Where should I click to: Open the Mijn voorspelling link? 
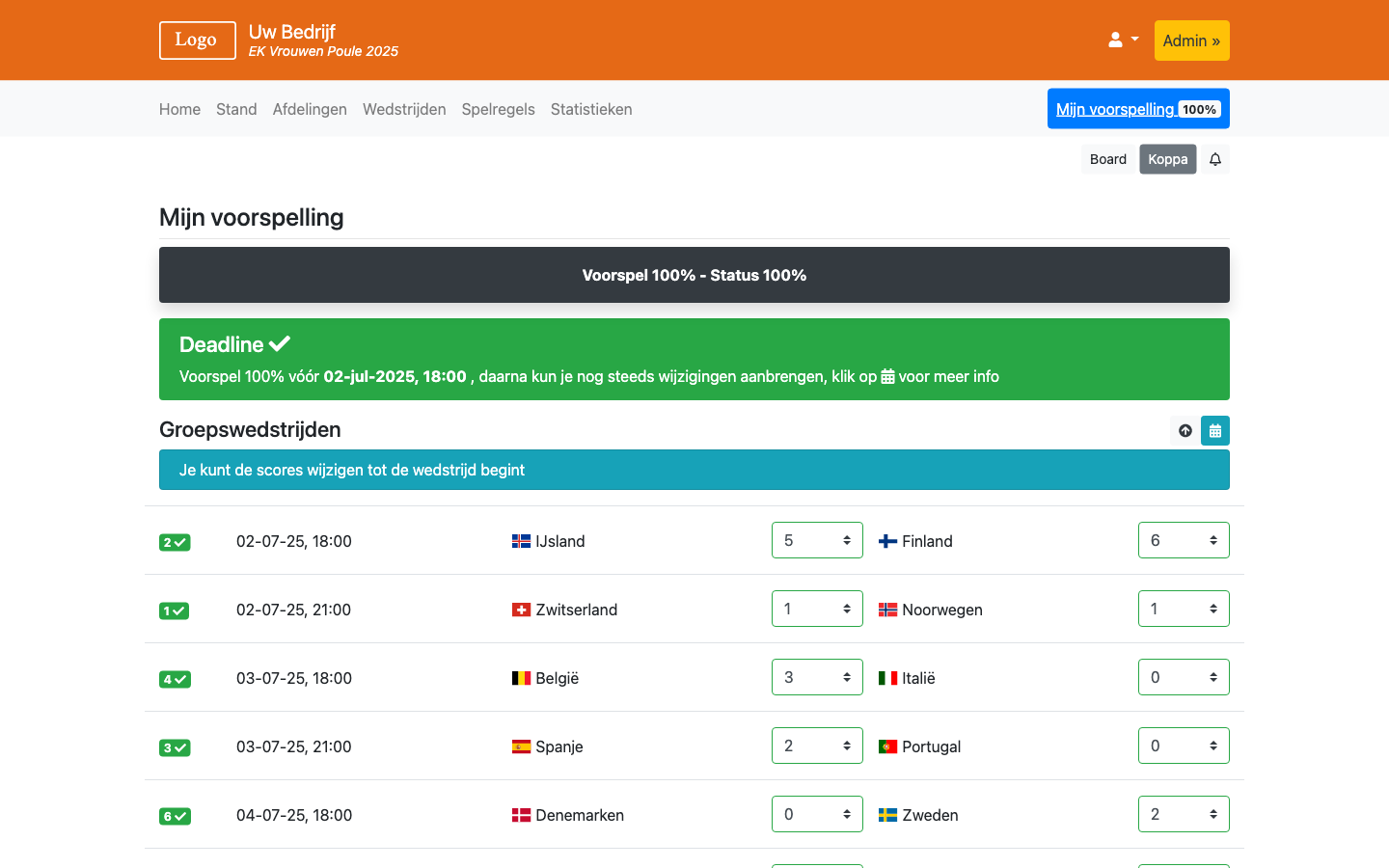coord(1114,108)
